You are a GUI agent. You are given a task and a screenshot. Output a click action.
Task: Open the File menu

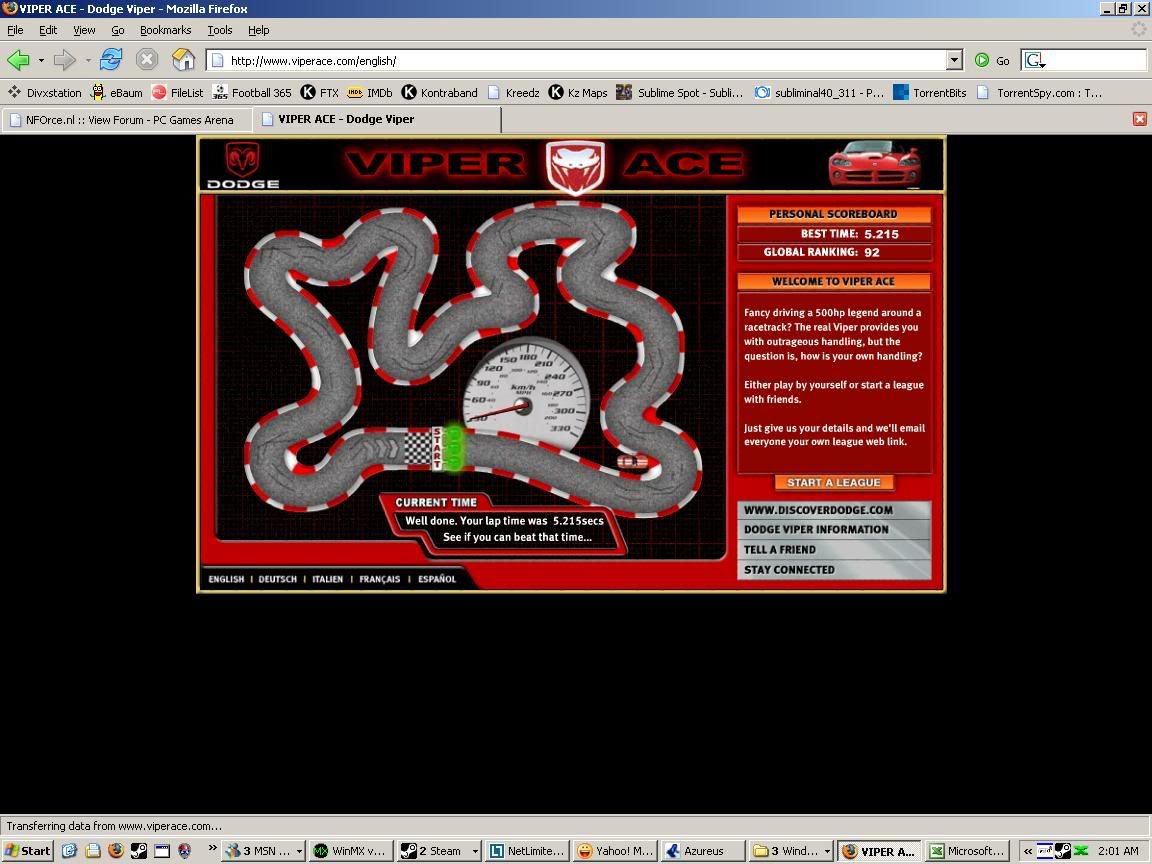15,30
